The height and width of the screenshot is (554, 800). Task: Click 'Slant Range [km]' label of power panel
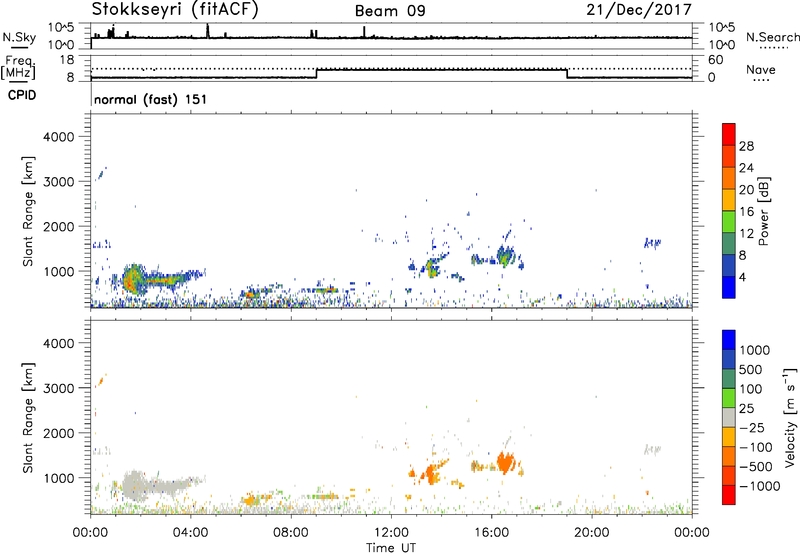click(x=28, y=211)
